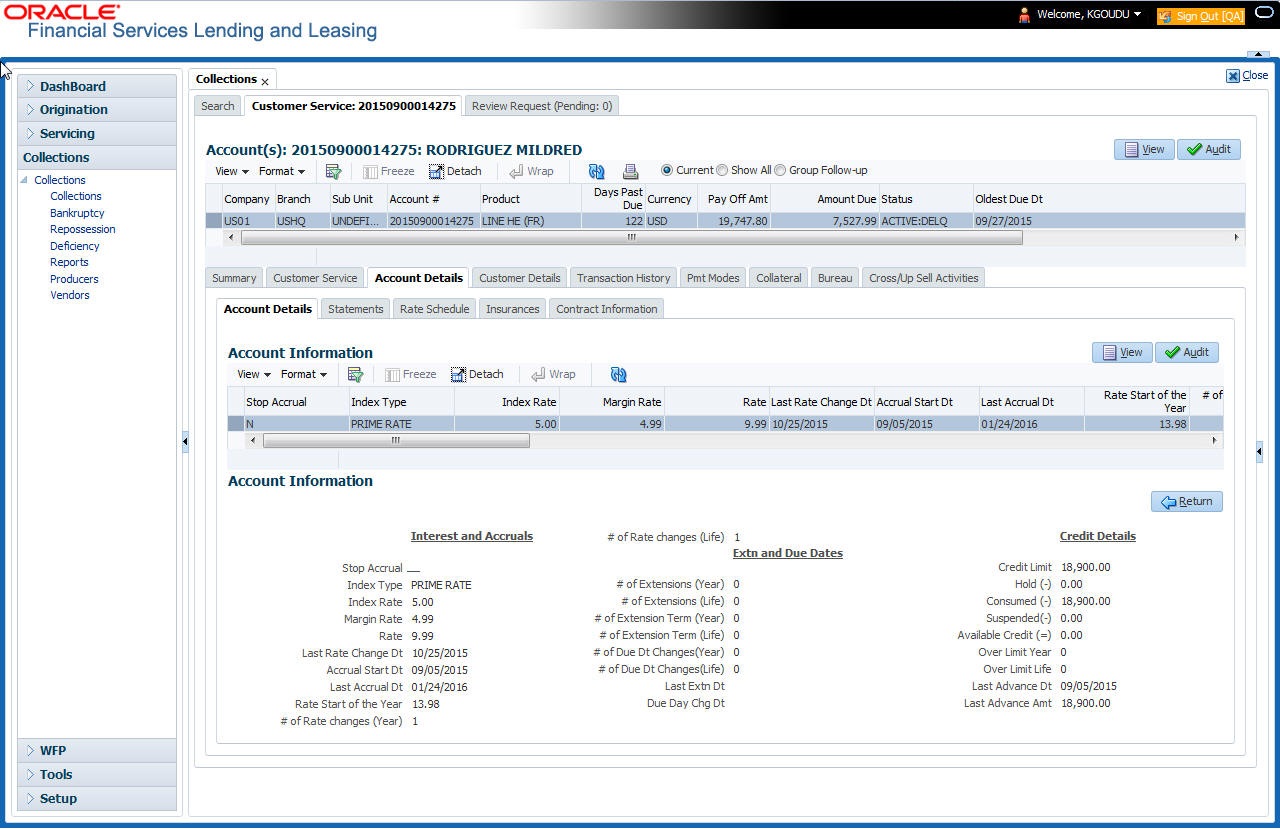Open the Format dropdown in accounts toolbar
This screenshot has width=1280, height=829.
282,171
